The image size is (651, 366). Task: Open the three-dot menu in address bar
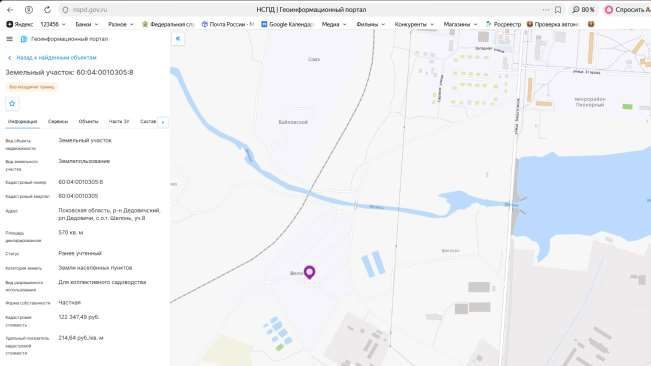(546, 10)
